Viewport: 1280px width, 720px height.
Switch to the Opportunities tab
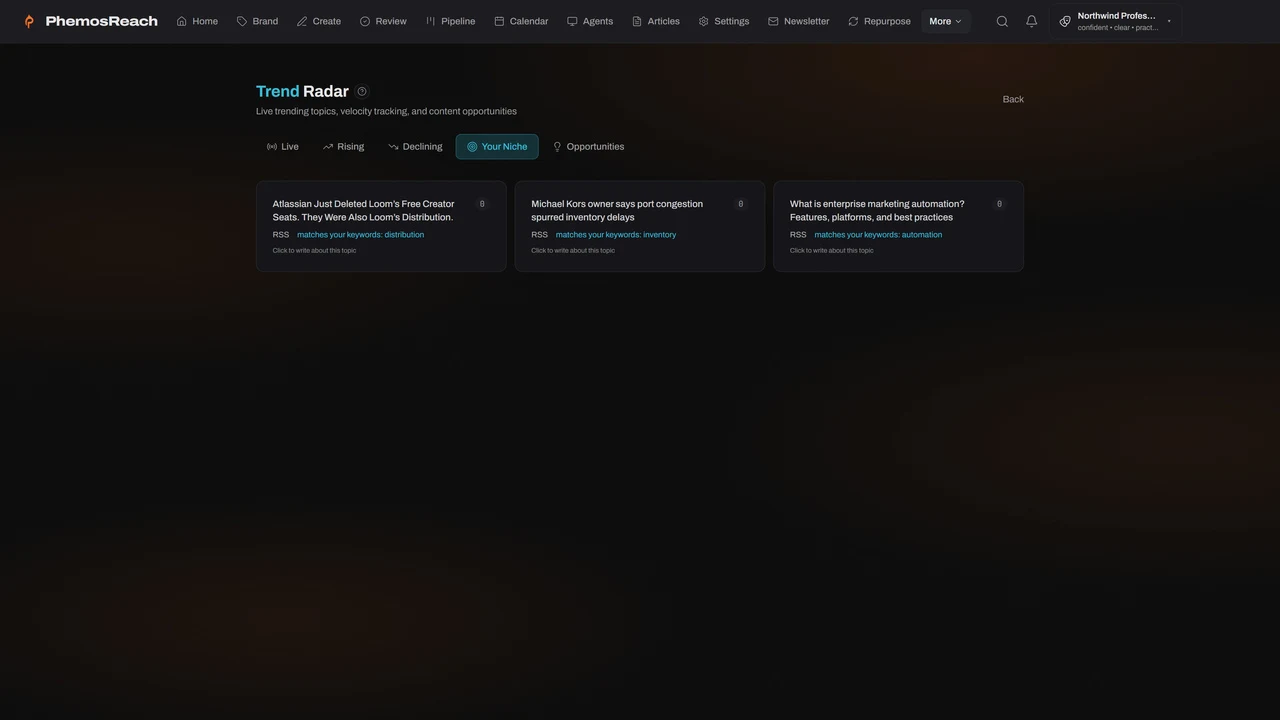(x=588, y=147)
